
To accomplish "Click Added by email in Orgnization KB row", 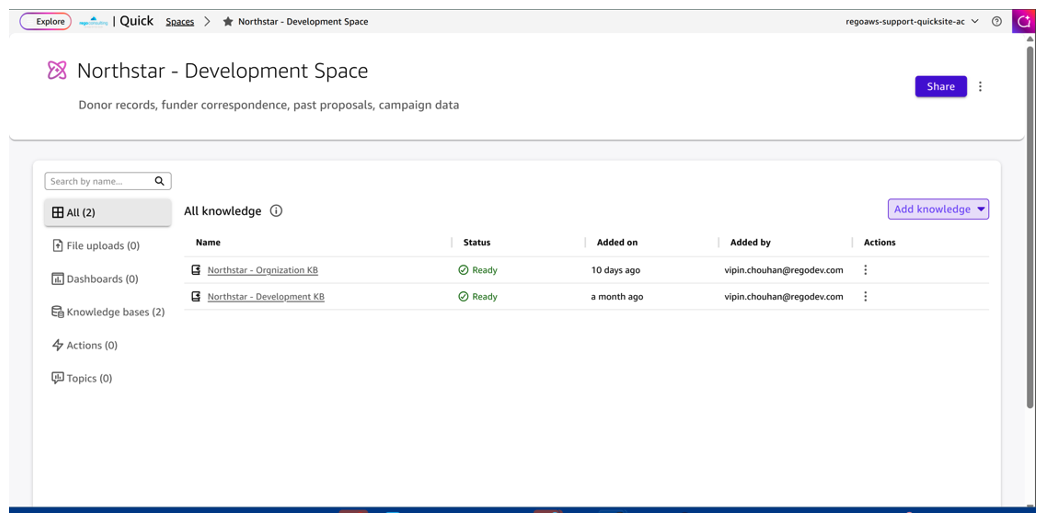I will coord(784,270).
